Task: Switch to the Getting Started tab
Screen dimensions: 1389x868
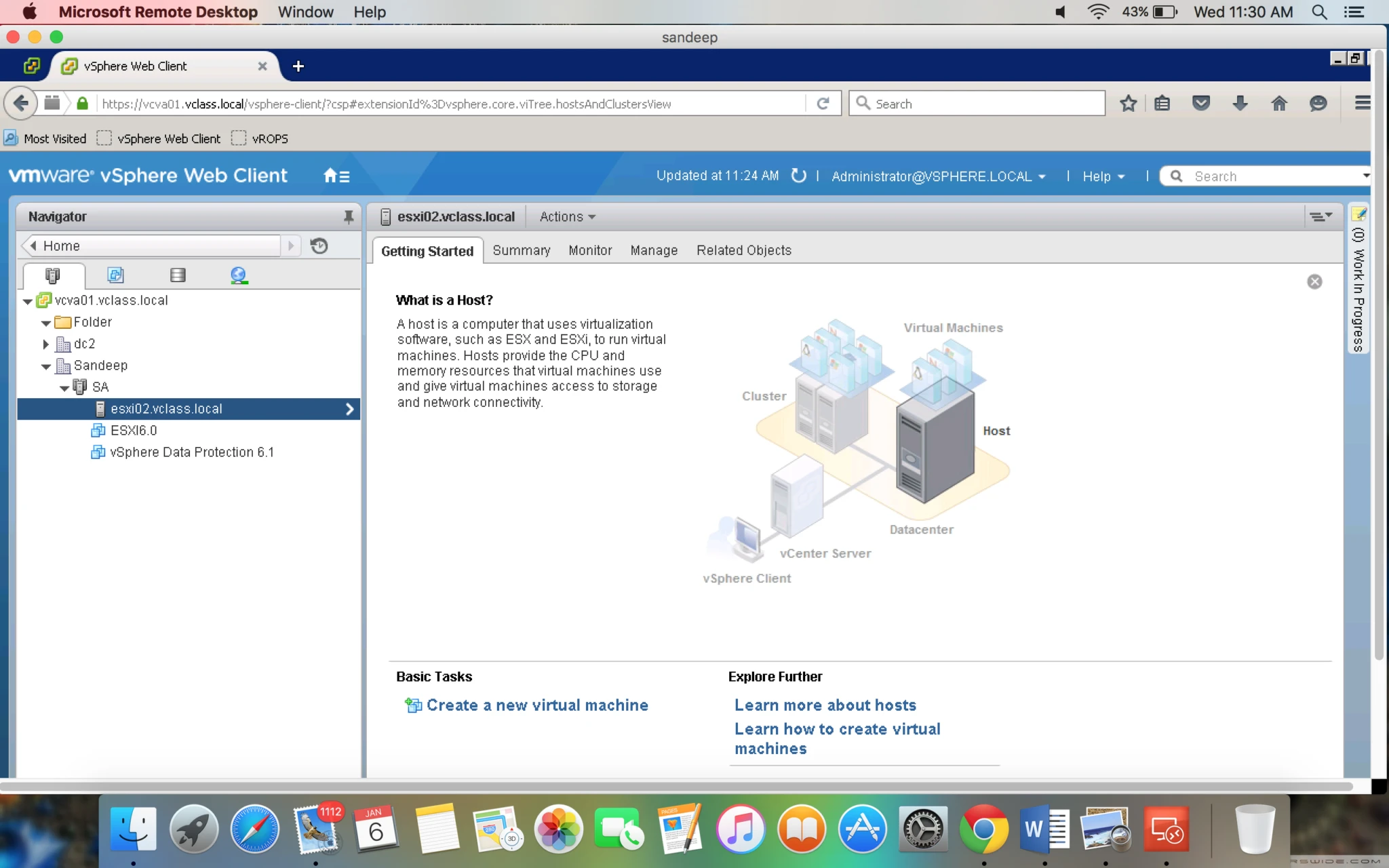Action: [427, 251]
